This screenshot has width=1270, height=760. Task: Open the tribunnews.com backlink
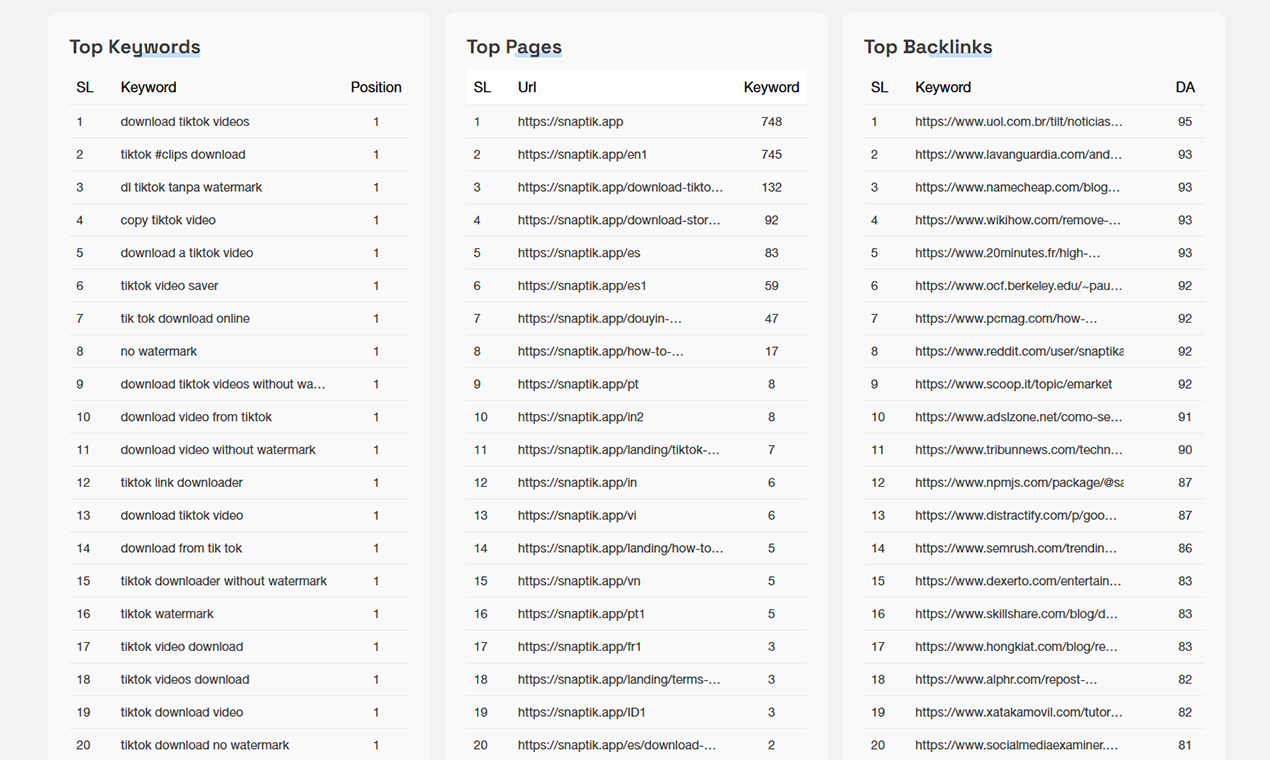[x=1019, y=450]
